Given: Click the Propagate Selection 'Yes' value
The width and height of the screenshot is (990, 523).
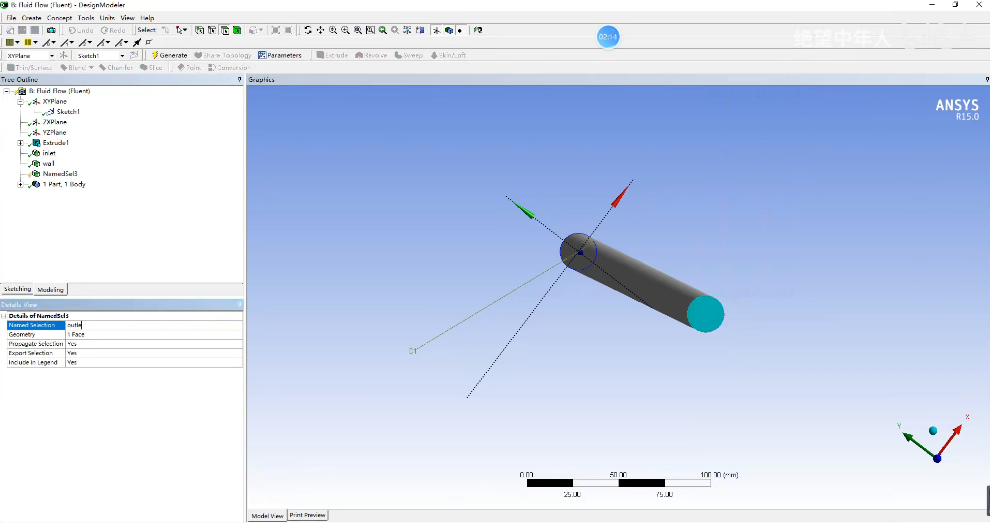Looking at the screenshot, I should point(154,344).
